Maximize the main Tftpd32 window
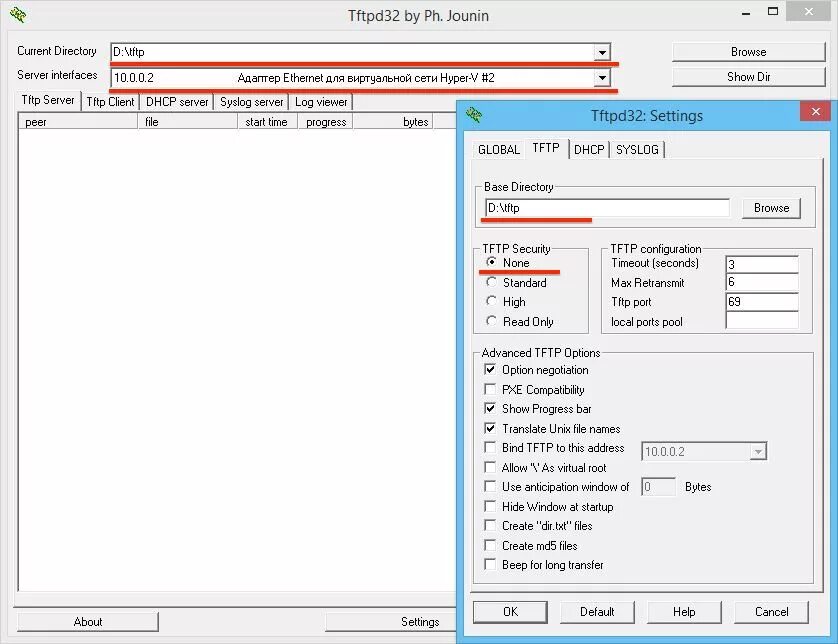838x644 pixels. (773, 11)
